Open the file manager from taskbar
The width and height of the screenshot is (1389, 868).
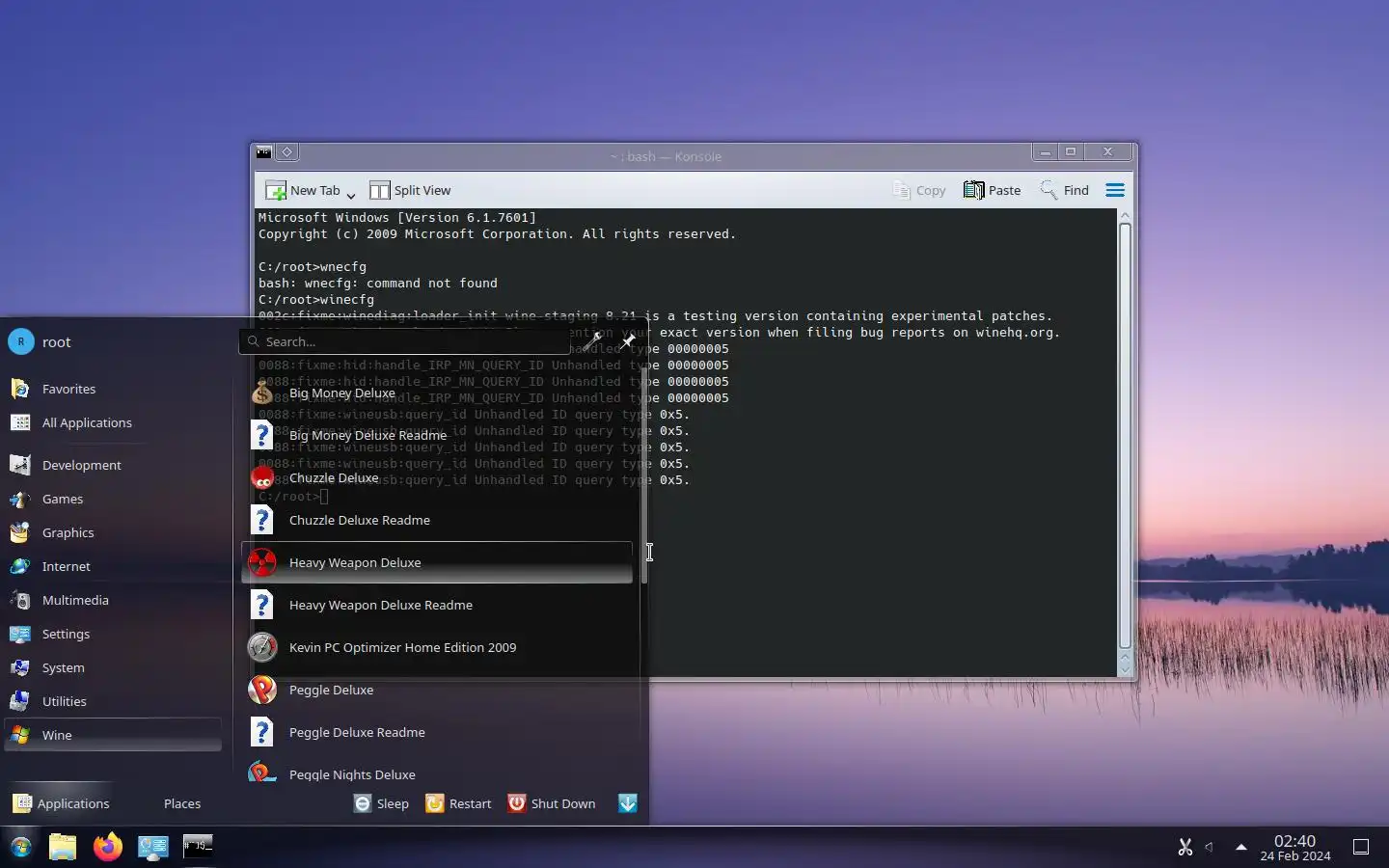click(63, 847)
